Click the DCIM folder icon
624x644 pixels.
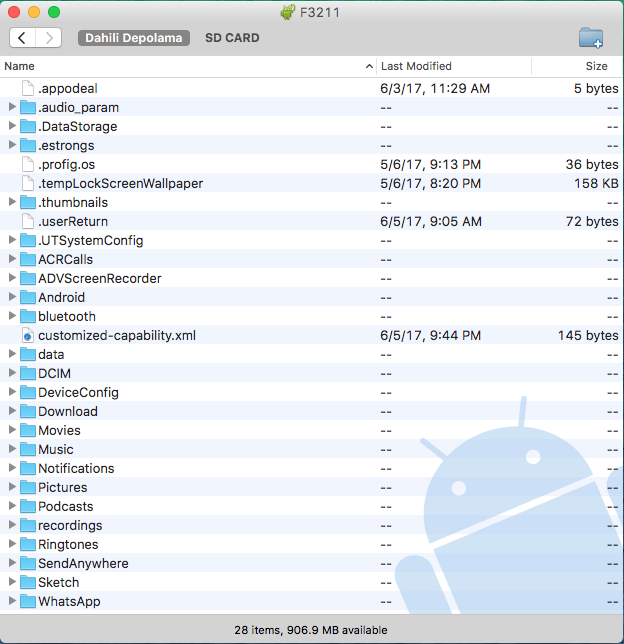28,373
